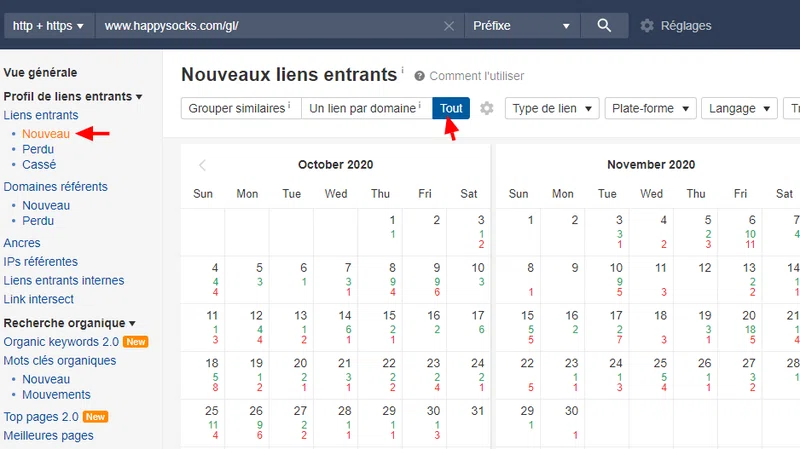
Task: Open Organic keywords 2.0 report
Action: pos(60,342)
